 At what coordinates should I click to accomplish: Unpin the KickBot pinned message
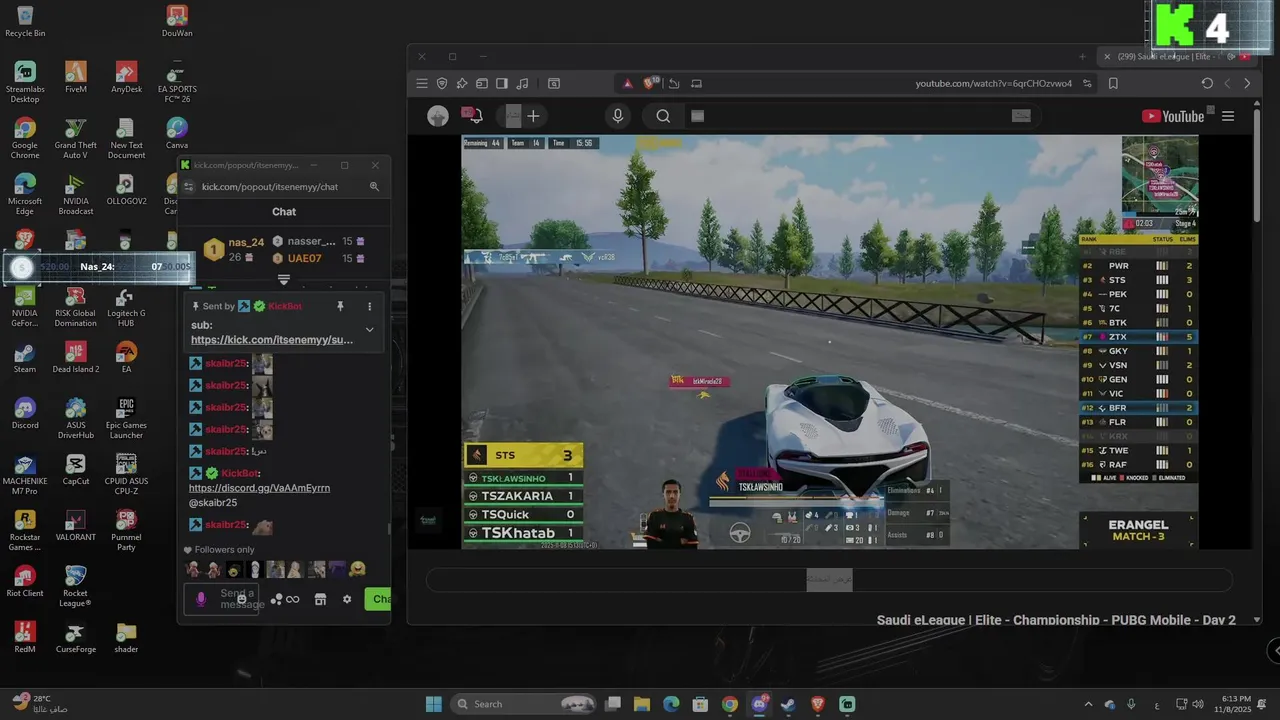click(340, 306)
